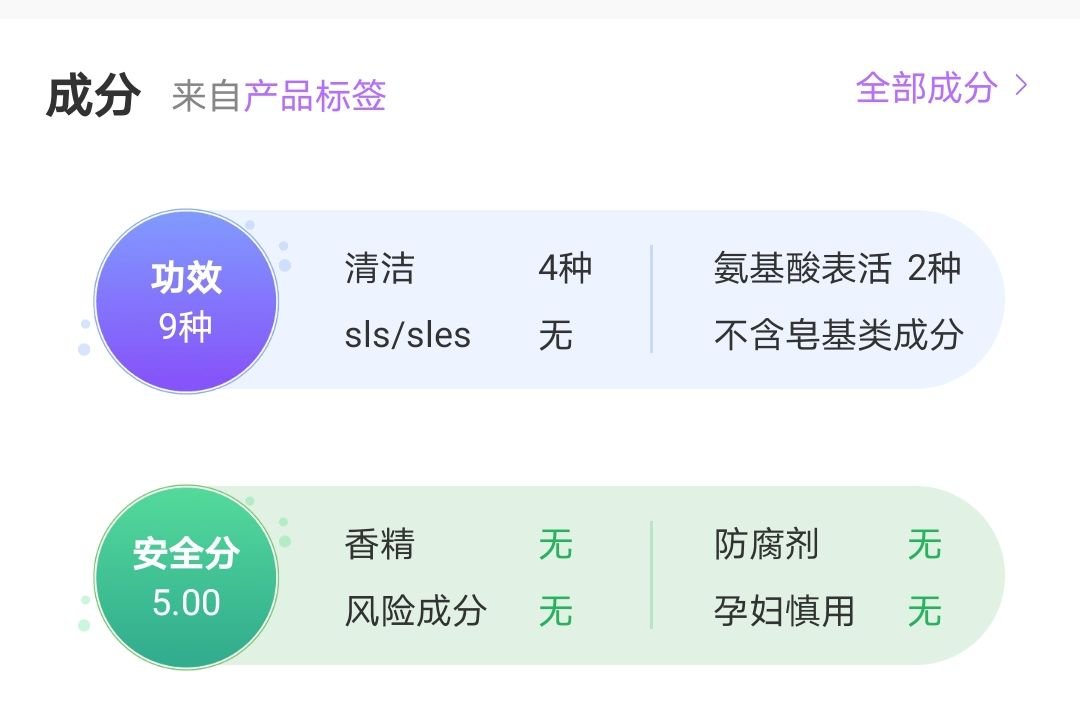Viewport: 1080px width, 709px height.
Task: Tap the purple 功效 9种 circle badge
Action: point(186,300)
